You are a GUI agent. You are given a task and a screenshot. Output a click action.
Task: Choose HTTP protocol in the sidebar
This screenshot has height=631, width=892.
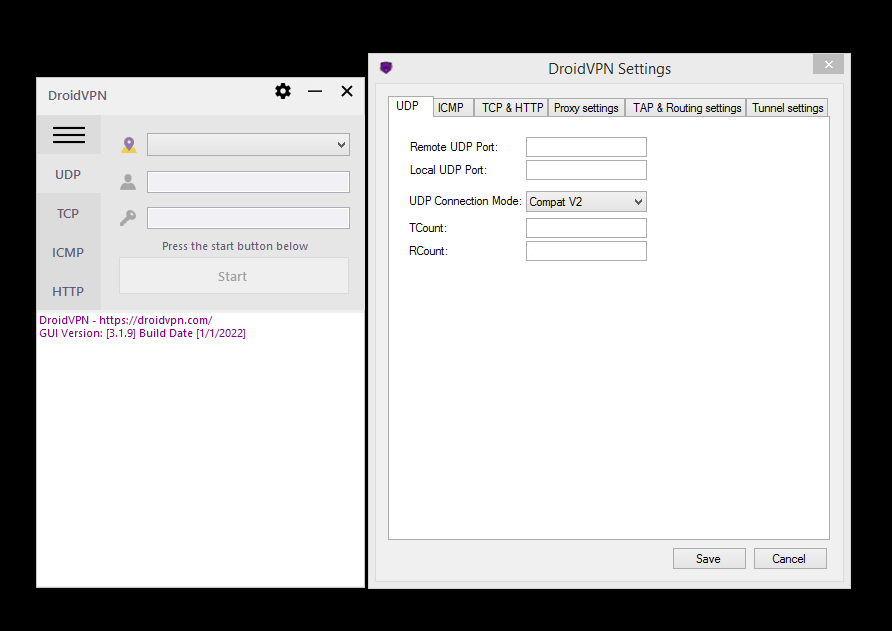pyautogui.click(x=68, y=291)
